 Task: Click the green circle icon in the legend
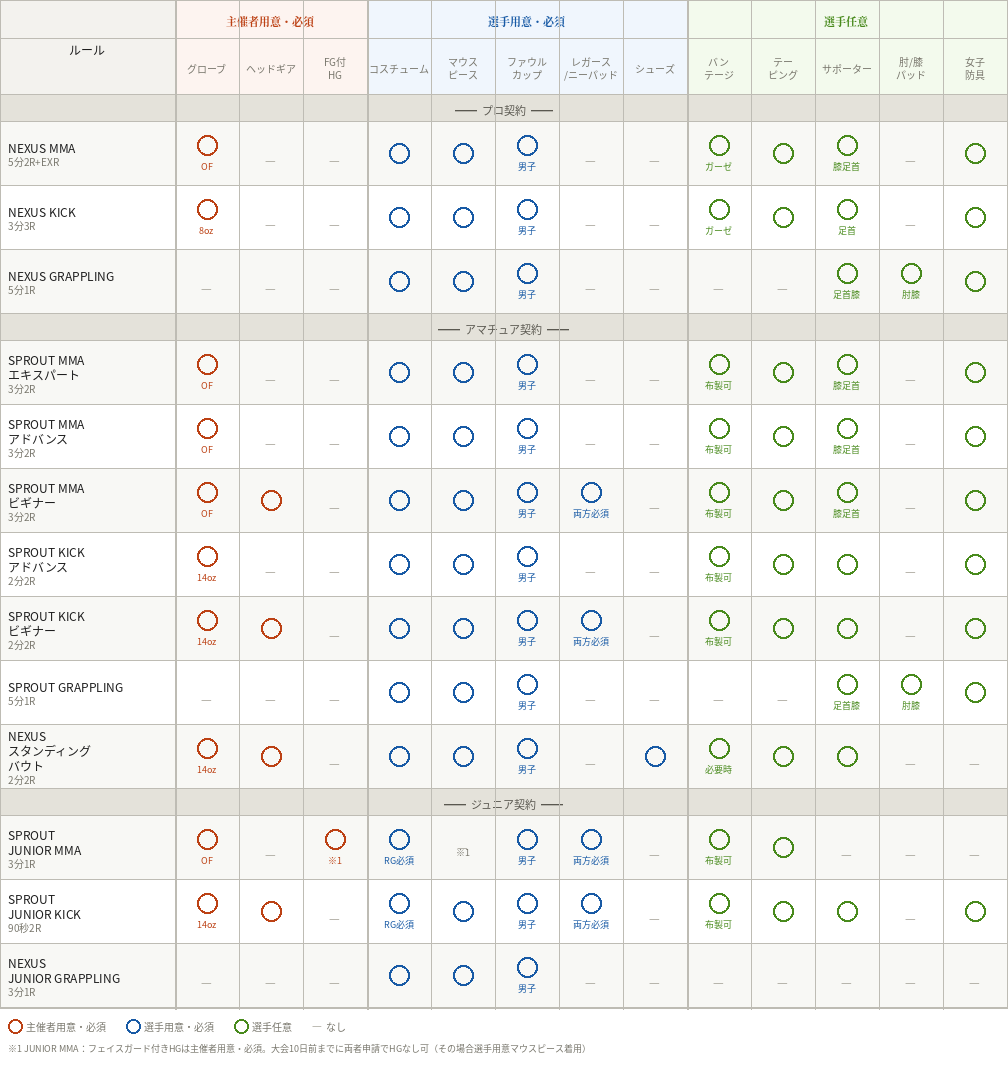241,1027
